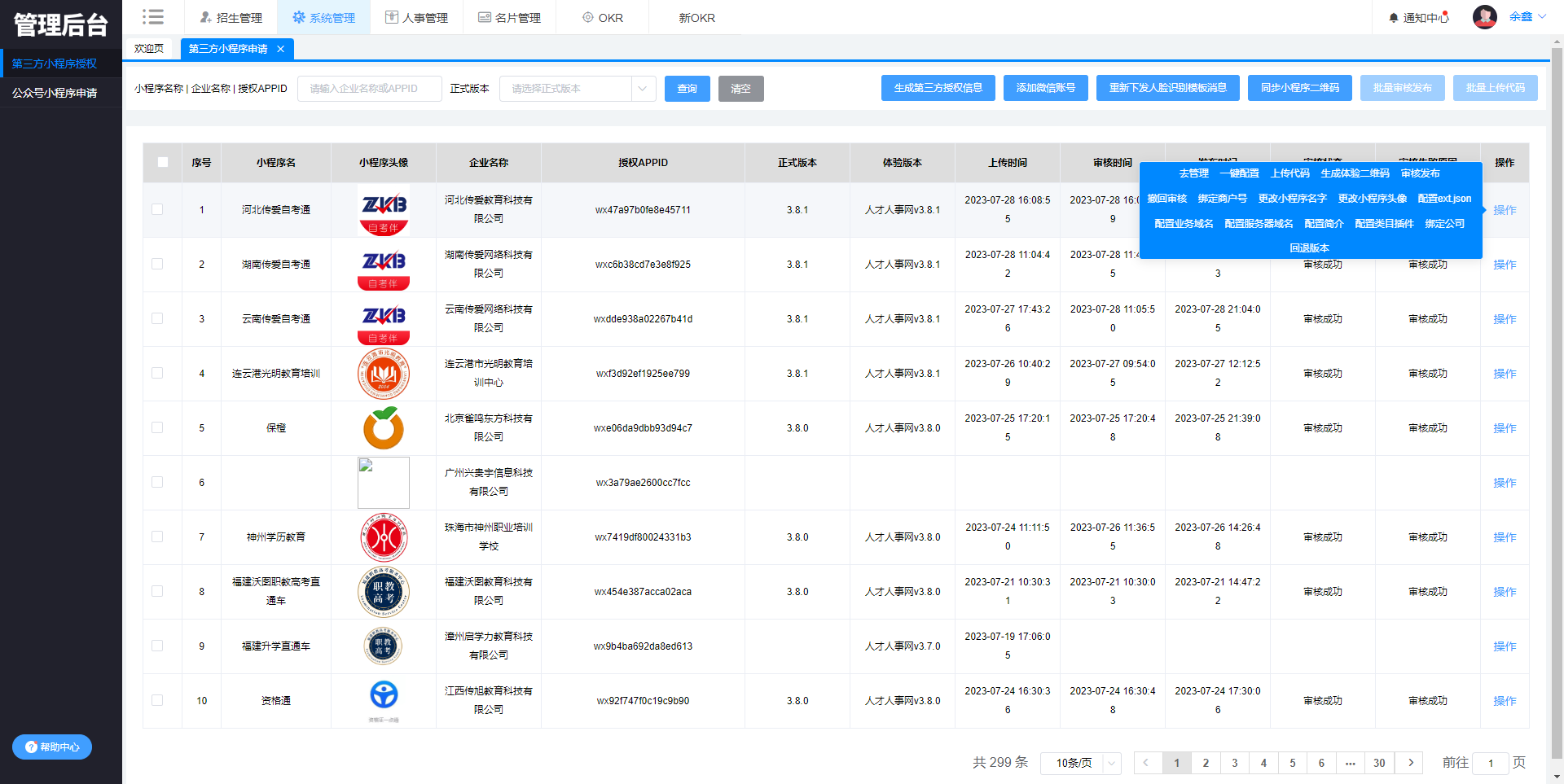This screenshot has width=1564, height=784.
Task: Open the 帮助中心 help button
Action: [x=52, y=747]
